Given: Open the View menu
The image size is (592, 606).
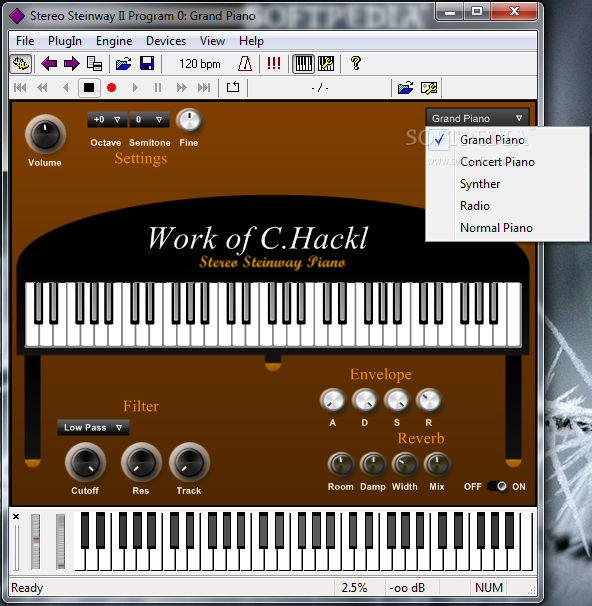Looking at the screenshot, I should [x=212, y=41].
